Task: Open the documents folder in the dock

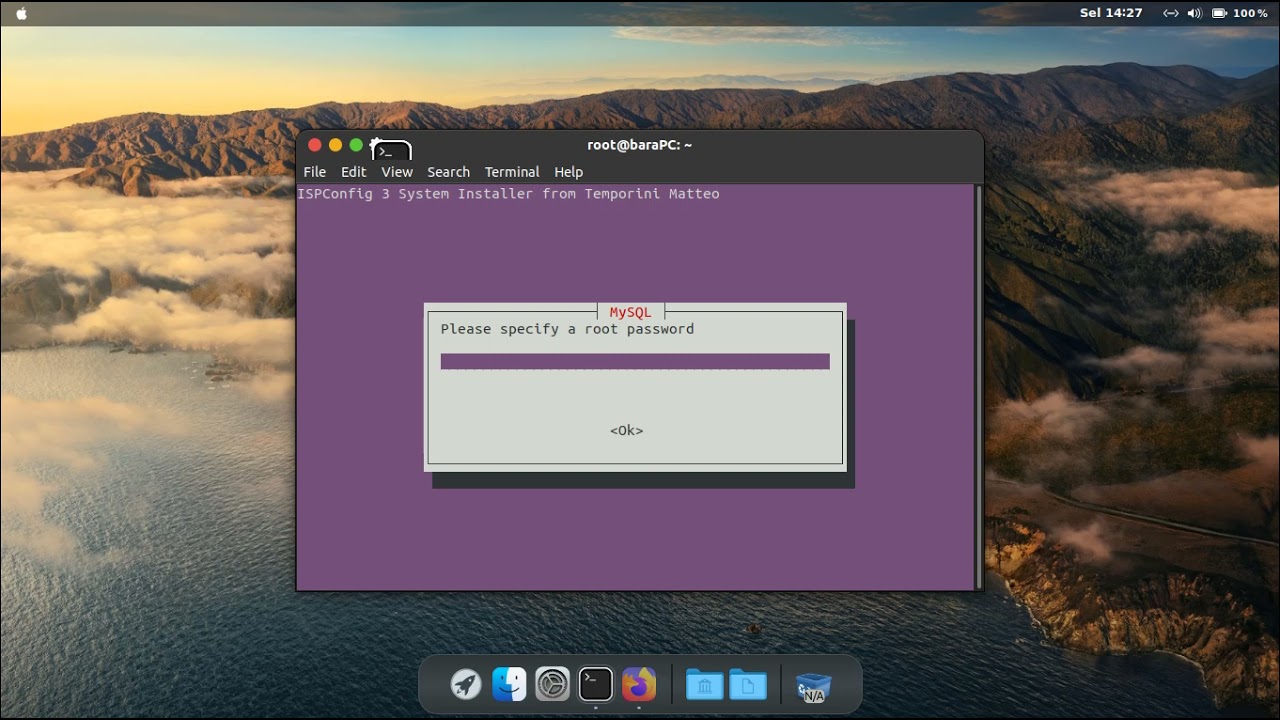Action: [748, 685]
